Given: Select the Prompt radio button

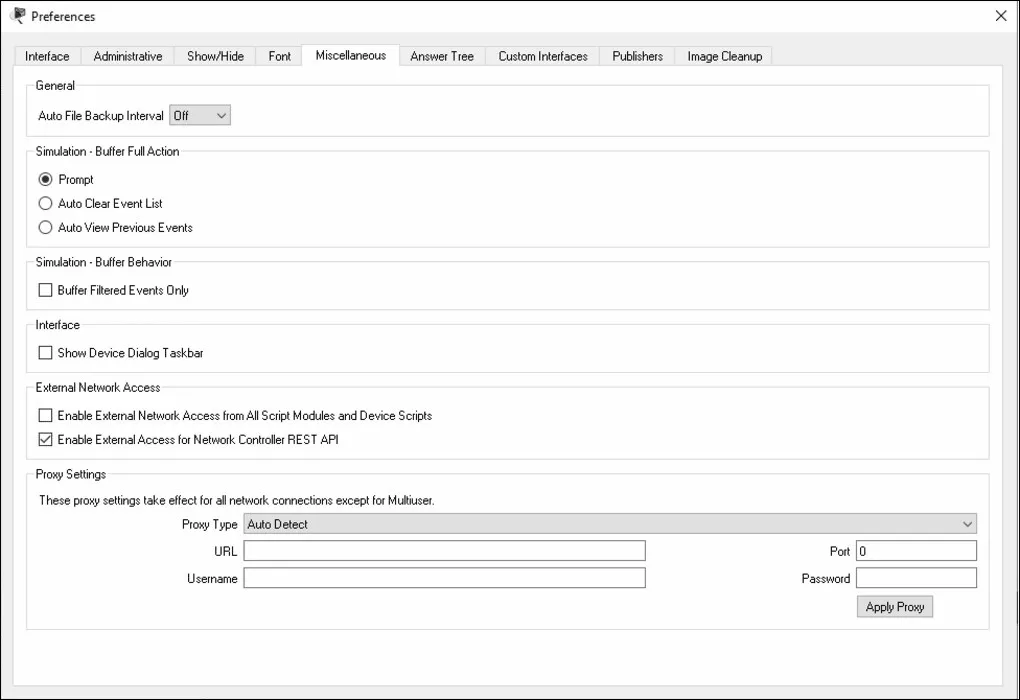Looking at the screenshot, I should (45, 180).
